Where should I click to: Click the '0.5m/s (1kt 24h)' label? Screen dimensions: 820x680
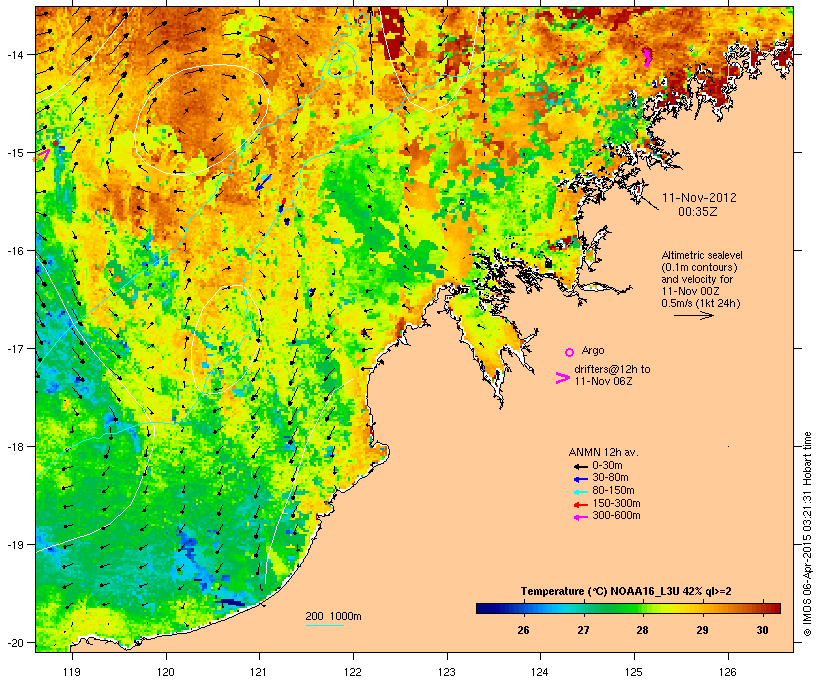(x=701, y=303)
